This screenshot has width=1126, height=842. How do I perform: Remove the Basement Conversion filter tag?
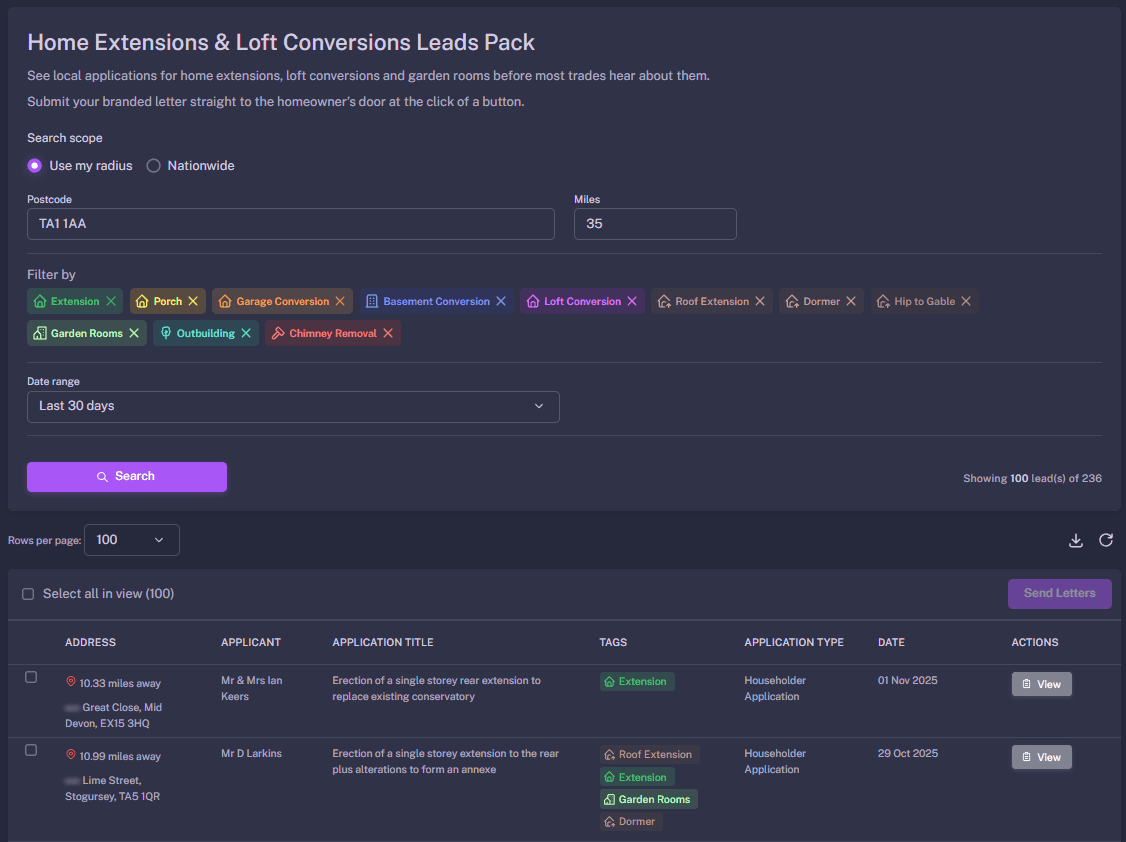pyautogui.click(x=499, y=300)
